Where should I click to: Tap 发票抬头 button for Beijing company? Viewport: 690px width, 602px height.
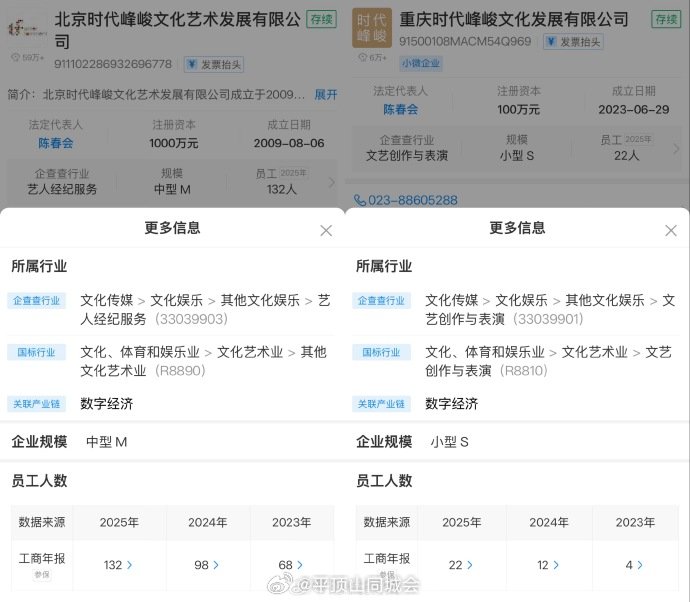point(214,65)
